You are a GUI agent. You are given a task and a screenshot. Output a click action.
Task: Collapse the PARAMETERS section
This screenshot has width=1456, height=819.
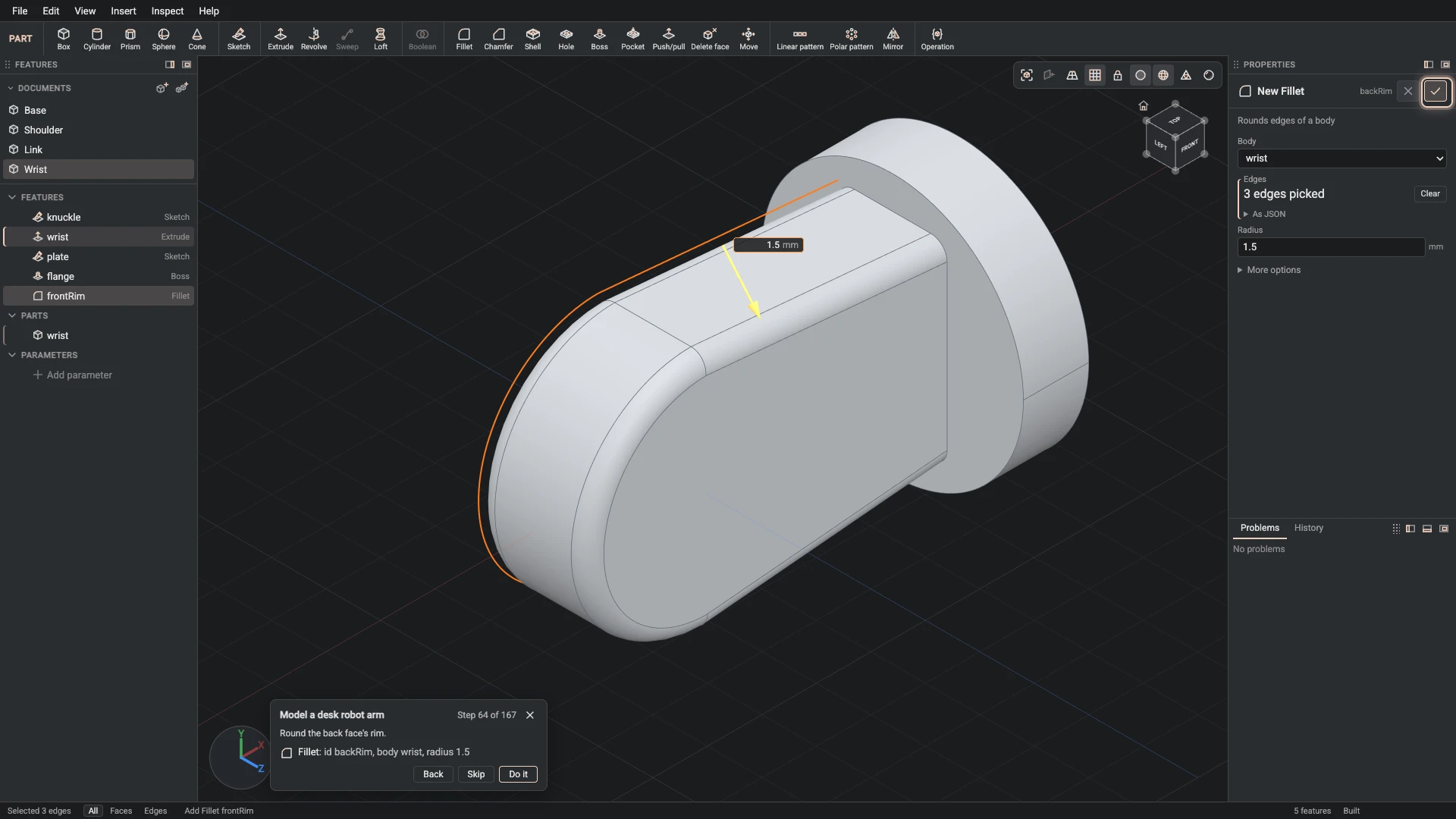coord(12,355)
